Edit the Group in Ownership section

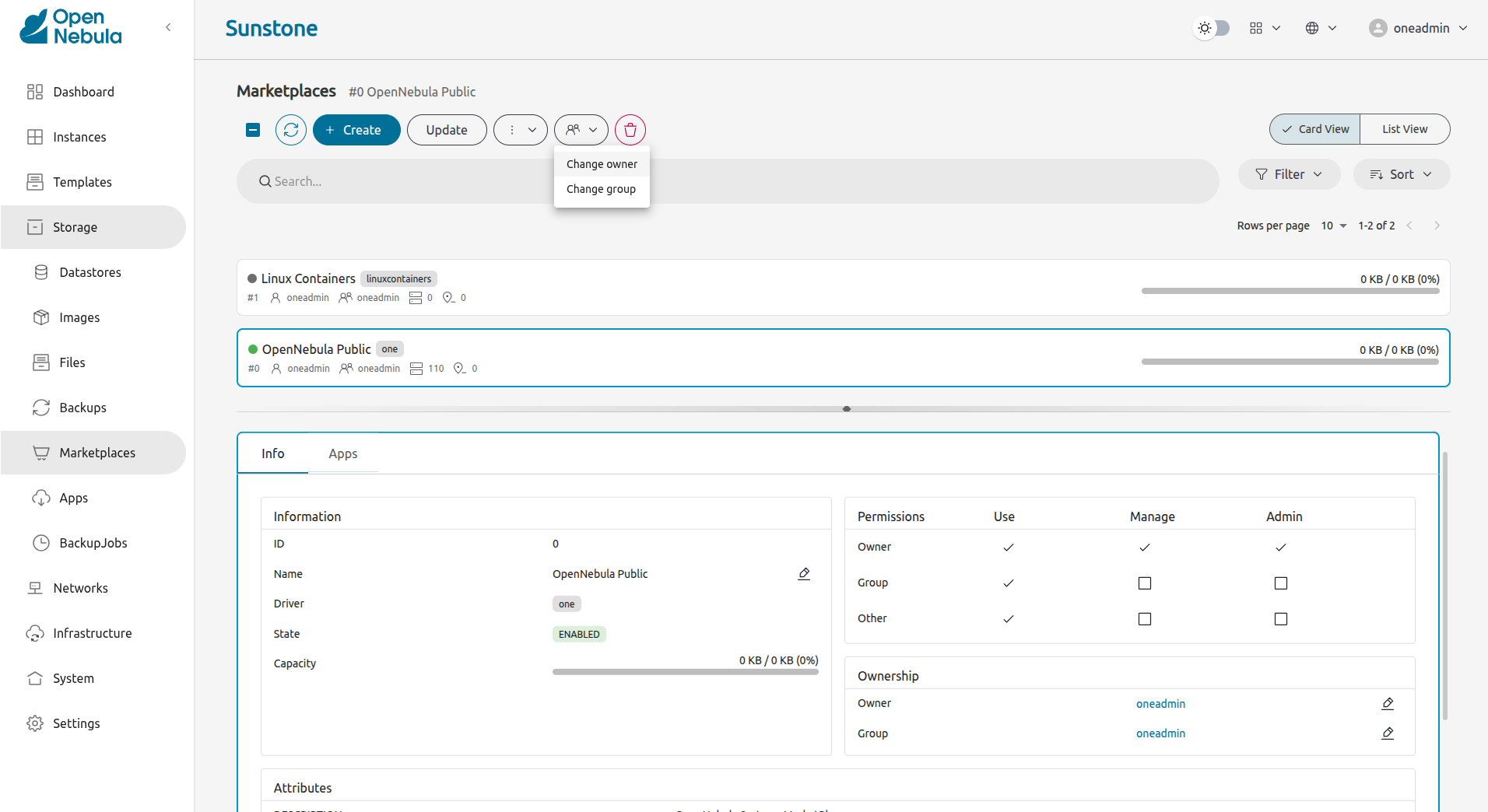click(x=1387, y=733)
